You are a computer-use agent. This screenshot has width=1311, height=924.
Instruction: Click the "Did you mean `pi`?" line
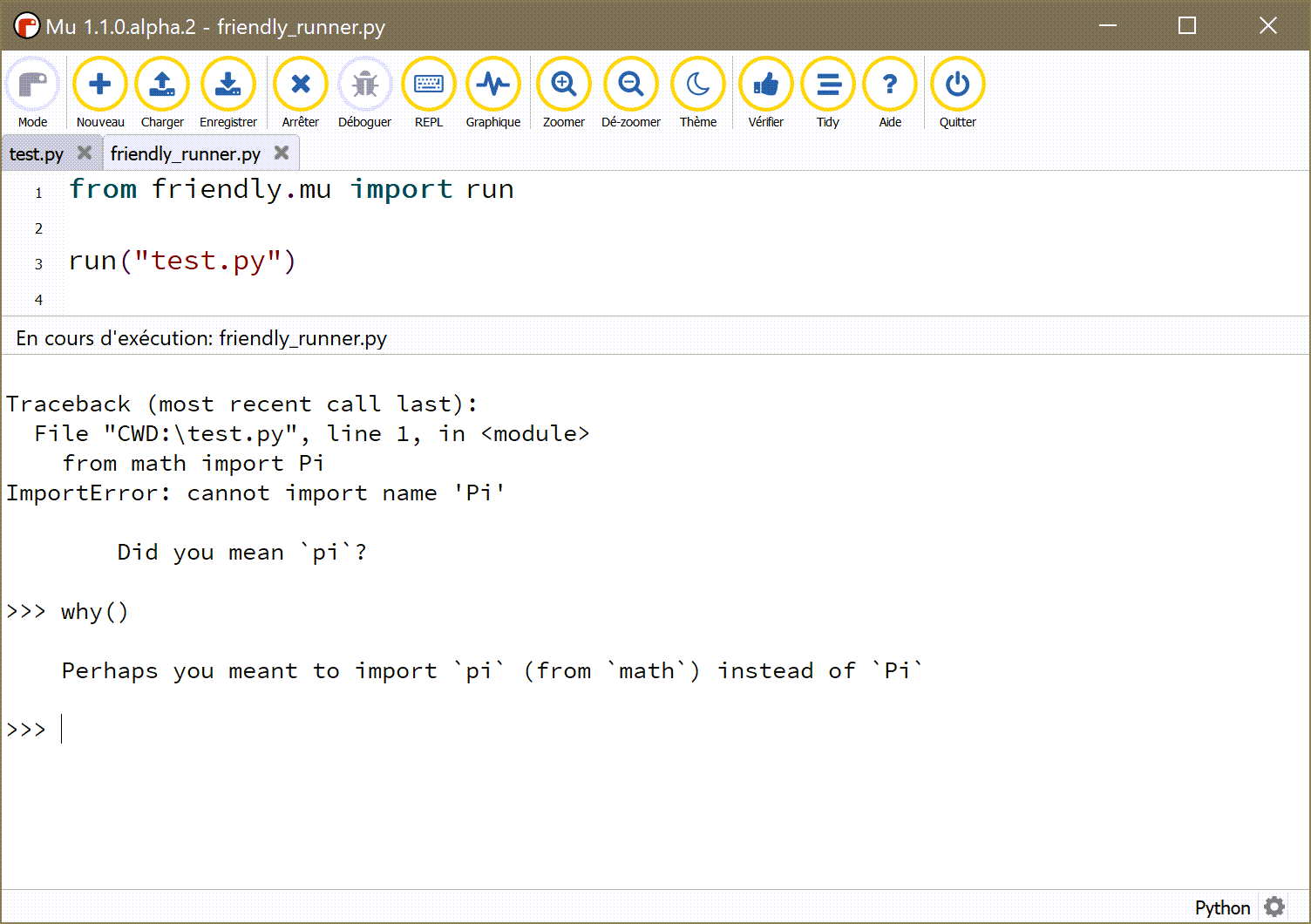242,553
